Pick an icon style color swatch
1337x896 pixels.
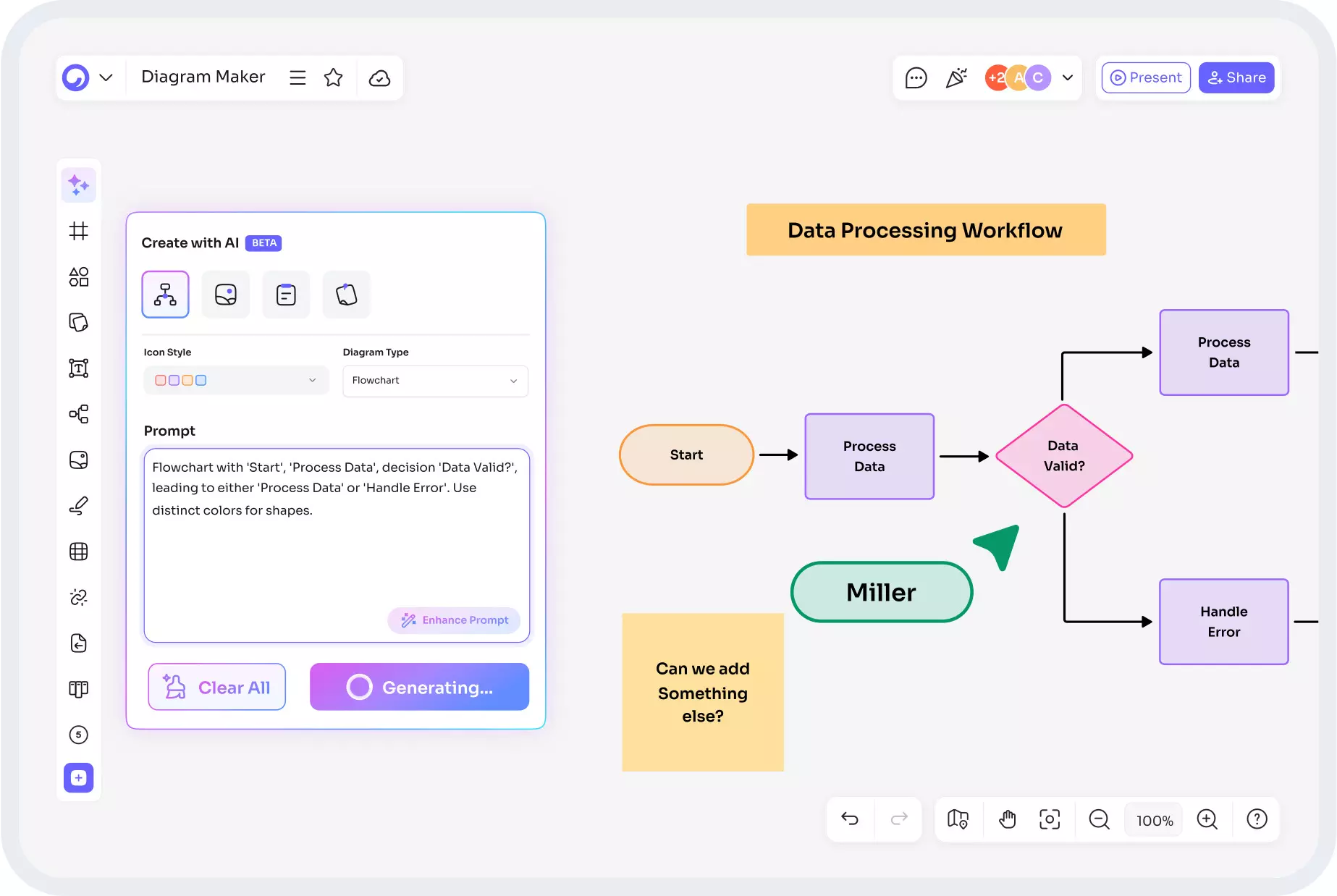pyautogui.click(x=160, y=379)
